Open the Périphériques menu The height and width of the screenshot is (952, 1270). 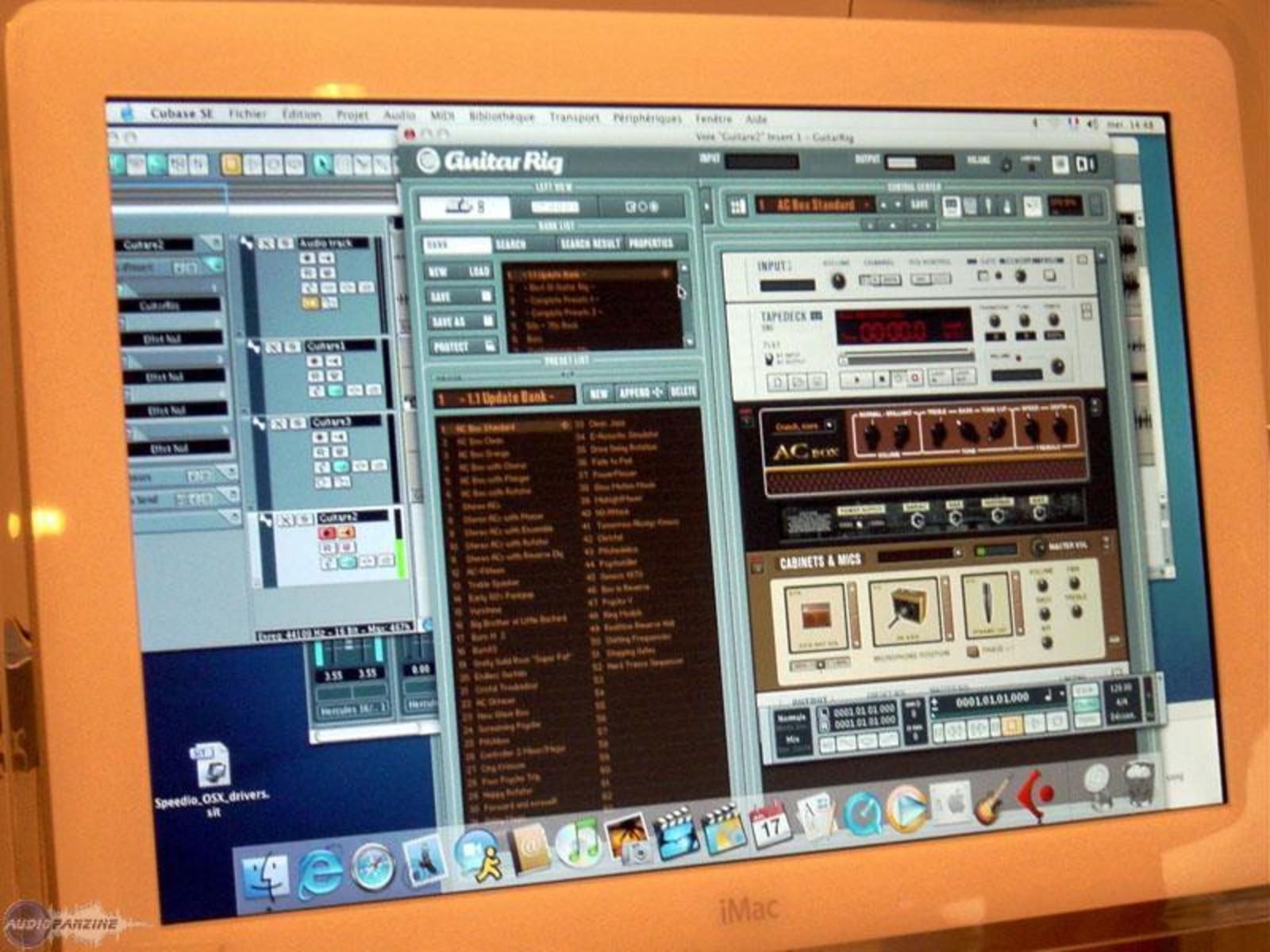coord(647,118)
